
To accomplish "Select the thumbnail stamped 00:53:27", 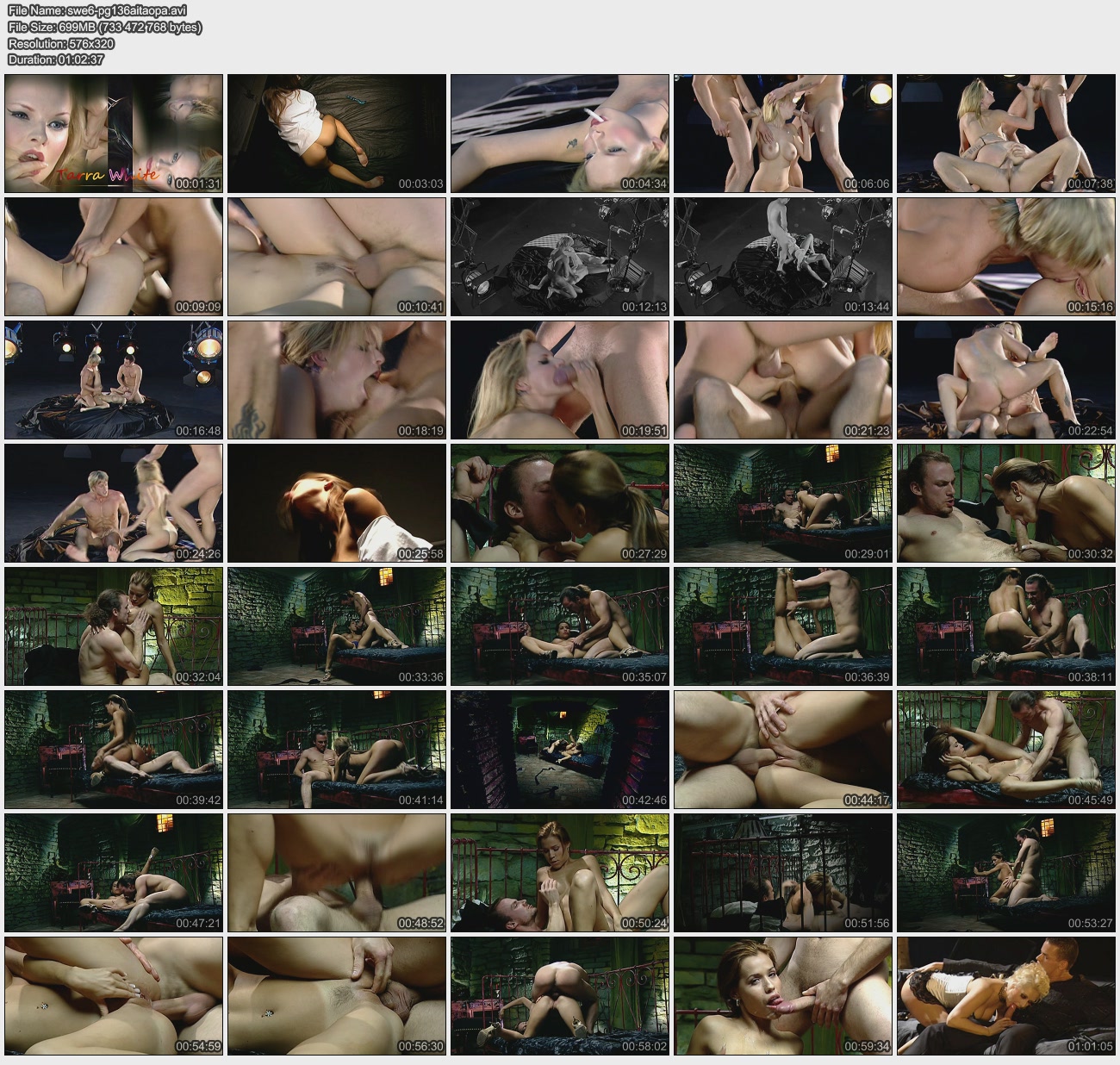I will 1005,873.
